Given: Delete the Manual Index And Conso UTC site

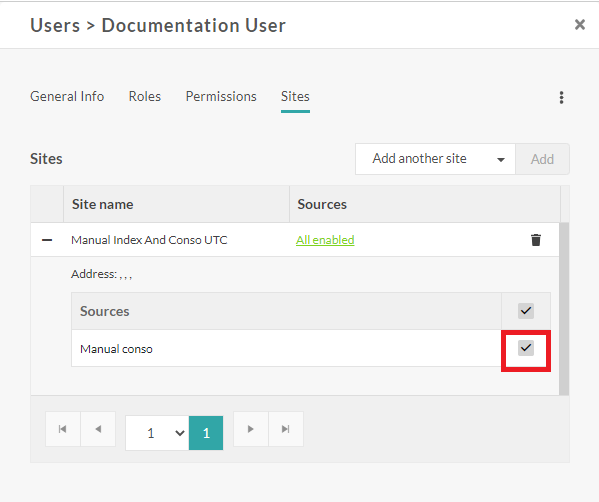Looking at the screenshot, I should click(536, 240).
